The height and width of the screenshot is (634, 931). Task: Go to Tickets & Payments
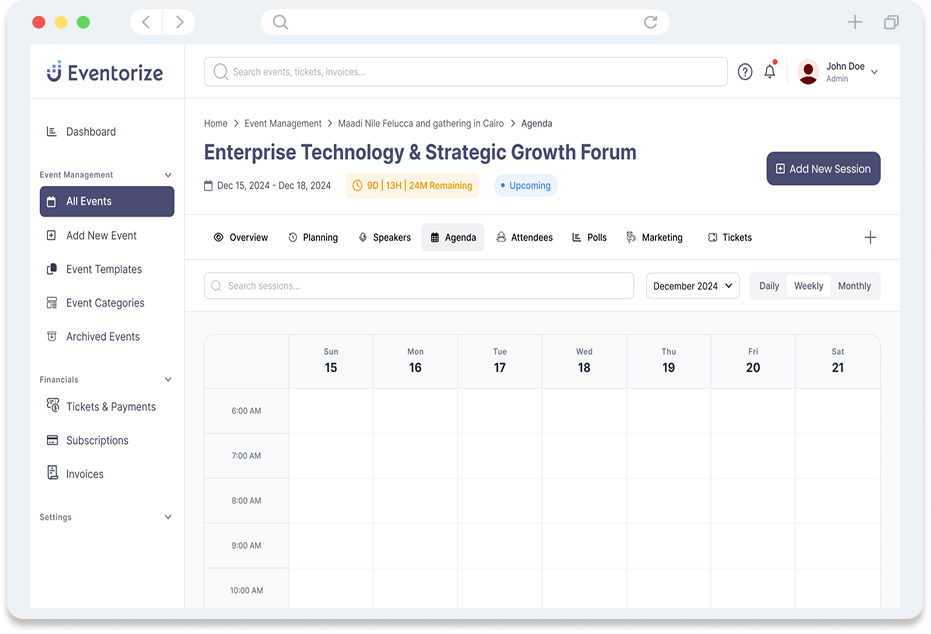[110, 407]
